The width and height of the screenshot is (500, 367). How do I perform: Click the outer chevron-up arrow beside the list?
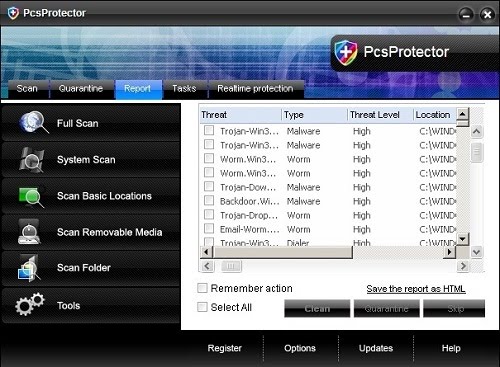(x=477, y=132)
